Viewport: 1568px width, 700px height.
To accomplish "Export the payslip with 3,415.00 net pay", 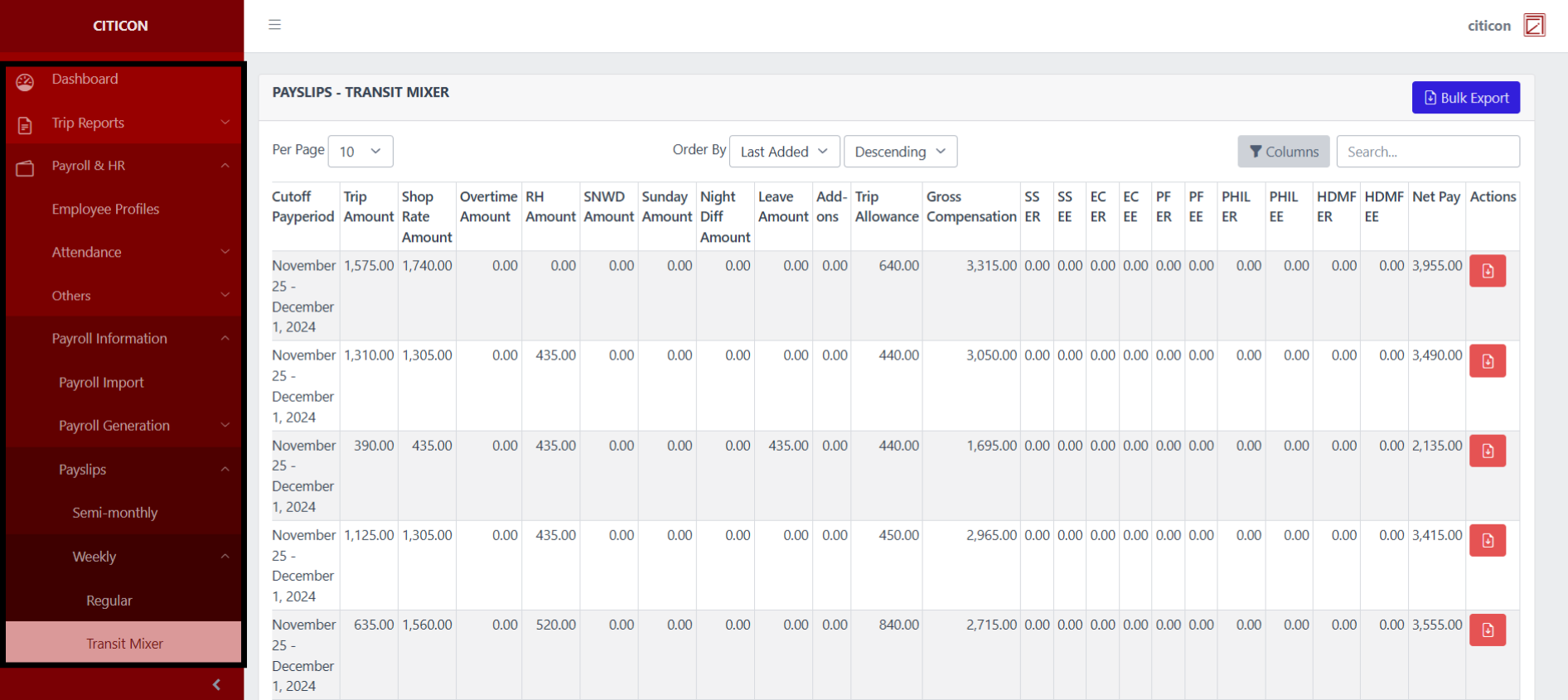I will click(1487, 540).
